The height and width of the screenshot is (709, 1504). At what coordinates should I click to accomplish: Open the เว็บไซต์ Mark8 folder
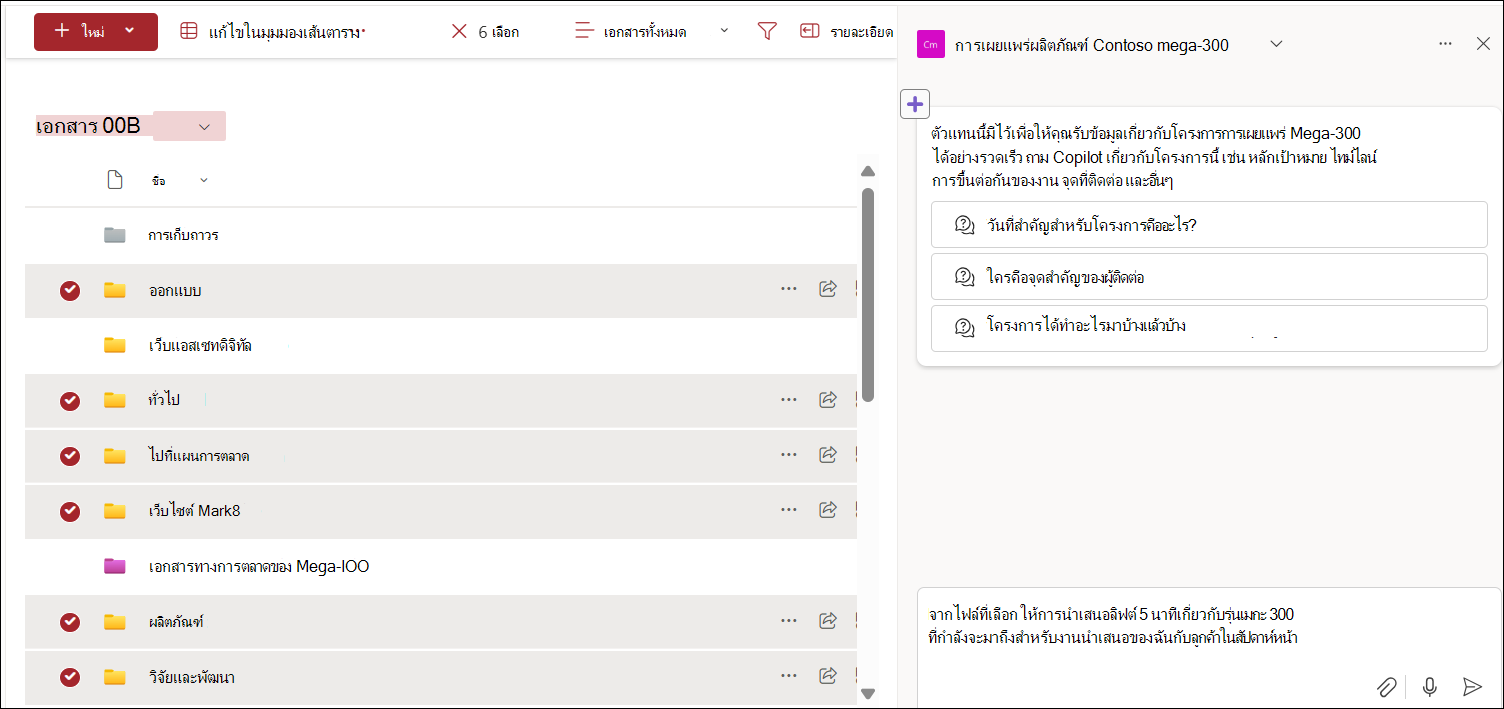point(194,511)
